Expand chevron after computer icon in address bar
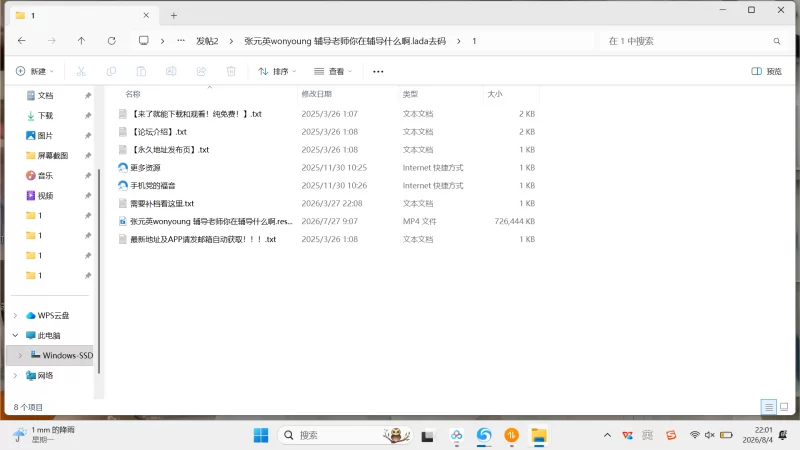Image resolution: width=800 pixels, height=450 pixels. point(162,41)
